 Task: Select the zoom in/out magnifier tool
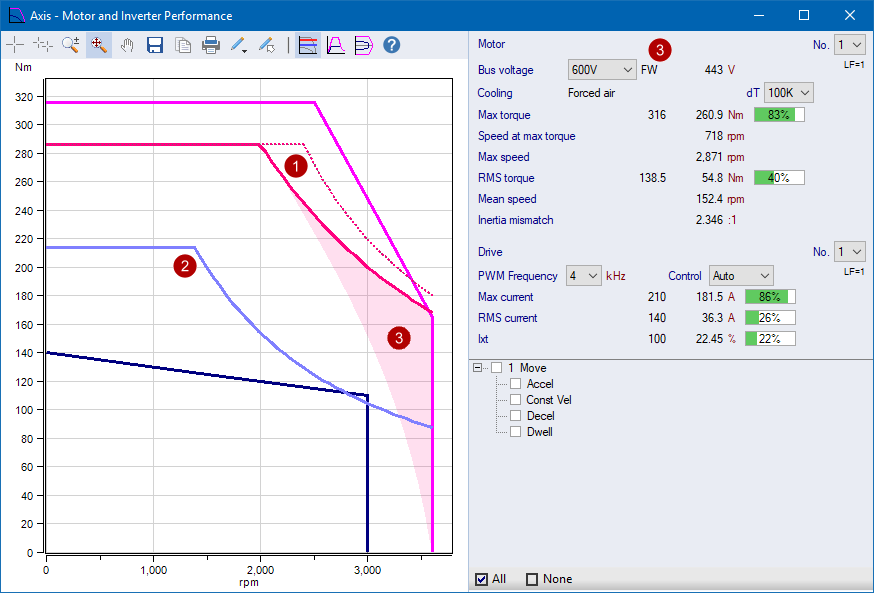coord(71,45)
